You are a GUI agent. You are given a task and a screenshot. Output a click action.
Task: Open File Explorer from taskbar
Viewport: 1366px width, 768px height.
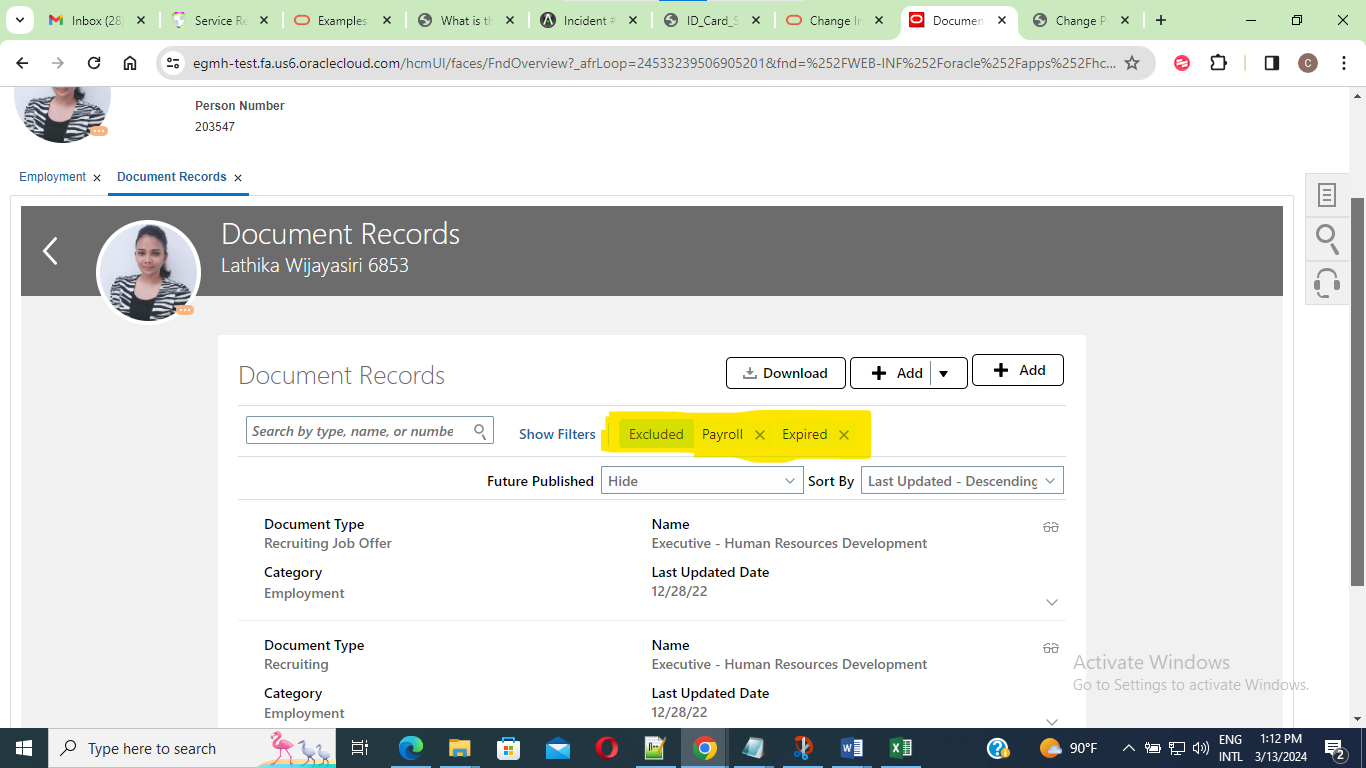click(x=460, y=748)
